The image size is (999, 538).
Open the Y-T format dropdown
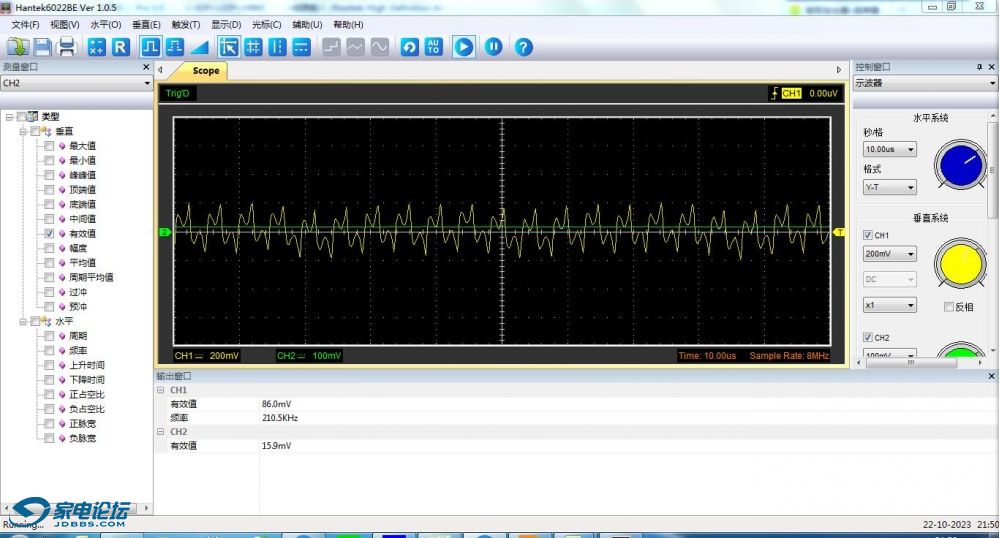889,187
